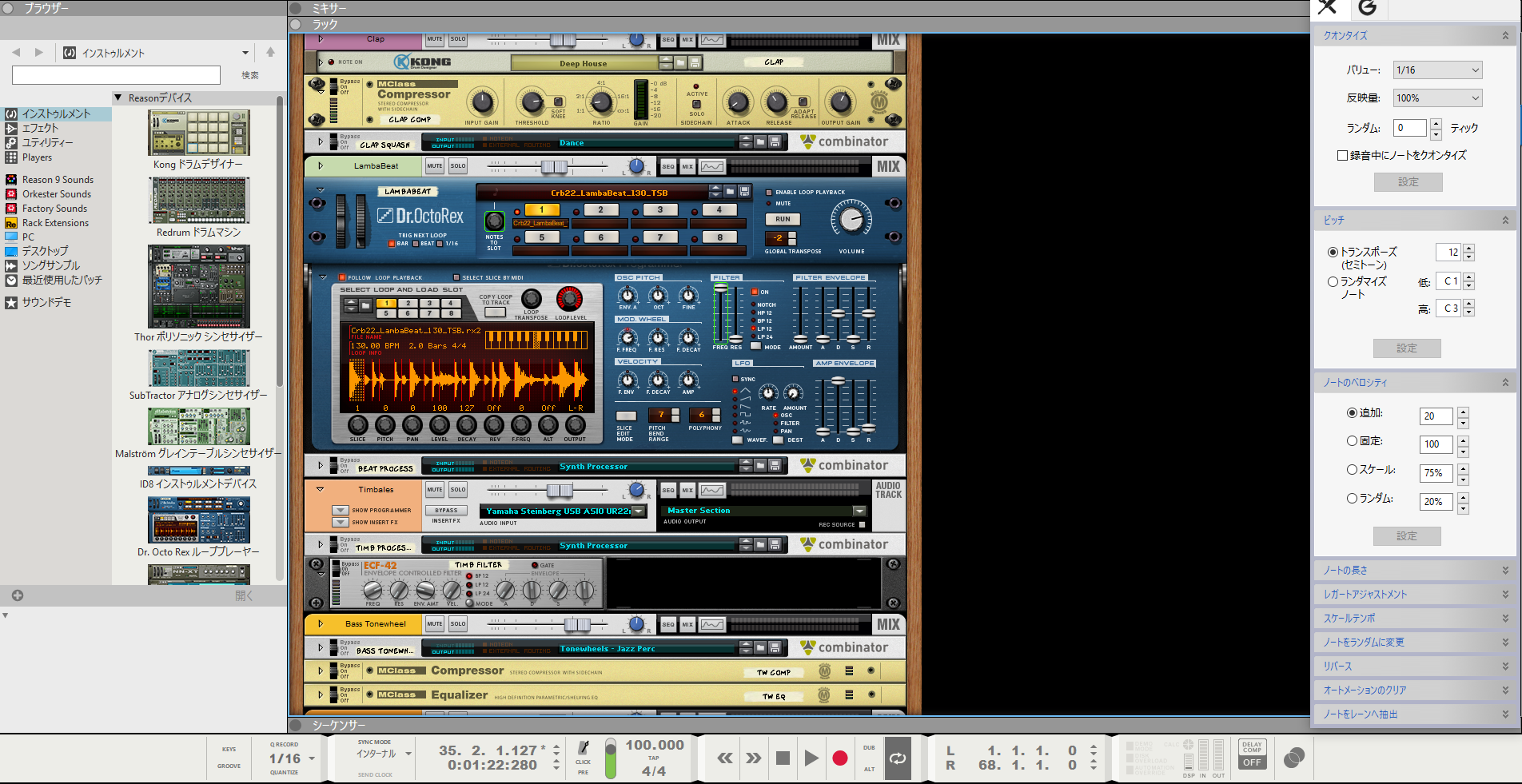
Task: Click the Compressor threshold knob
Action: click(x=531, y=102)
